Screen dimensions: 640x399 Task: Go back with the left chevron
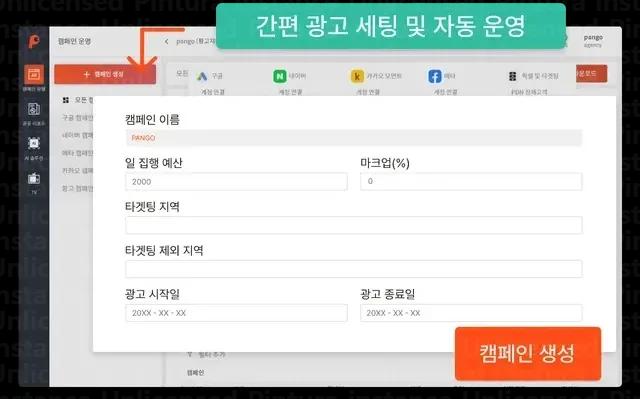coord(167,42)
